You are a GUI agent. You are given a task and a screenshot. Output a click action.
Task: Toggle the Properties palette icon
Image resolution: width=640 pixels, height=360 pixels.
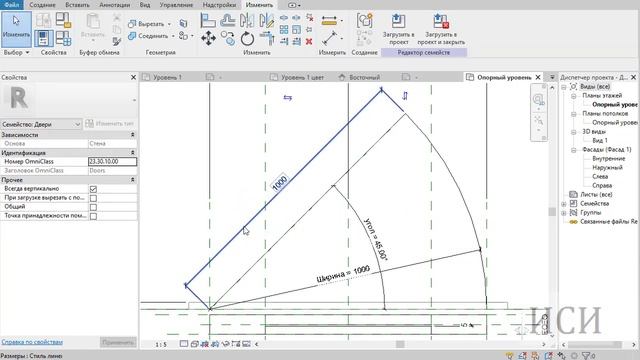pyautogui.click(x=43, y=38)
